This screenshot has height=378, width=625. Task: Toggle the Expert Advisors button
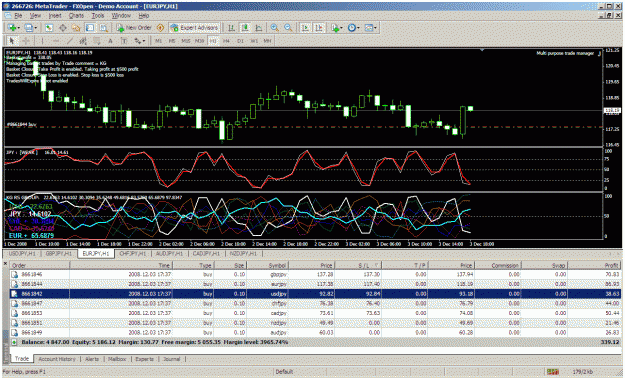(x=194, y=28)
